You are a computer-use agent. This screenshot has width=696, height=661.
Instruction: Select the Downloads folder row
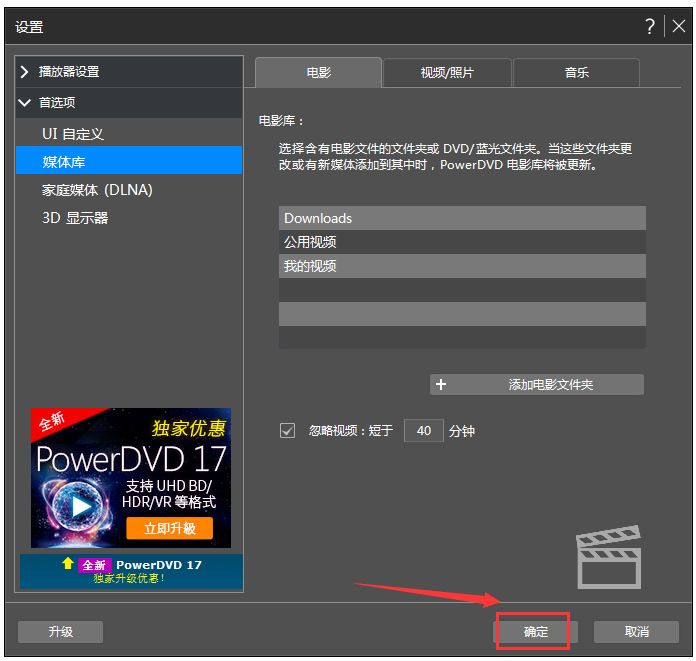click(462, 218)
